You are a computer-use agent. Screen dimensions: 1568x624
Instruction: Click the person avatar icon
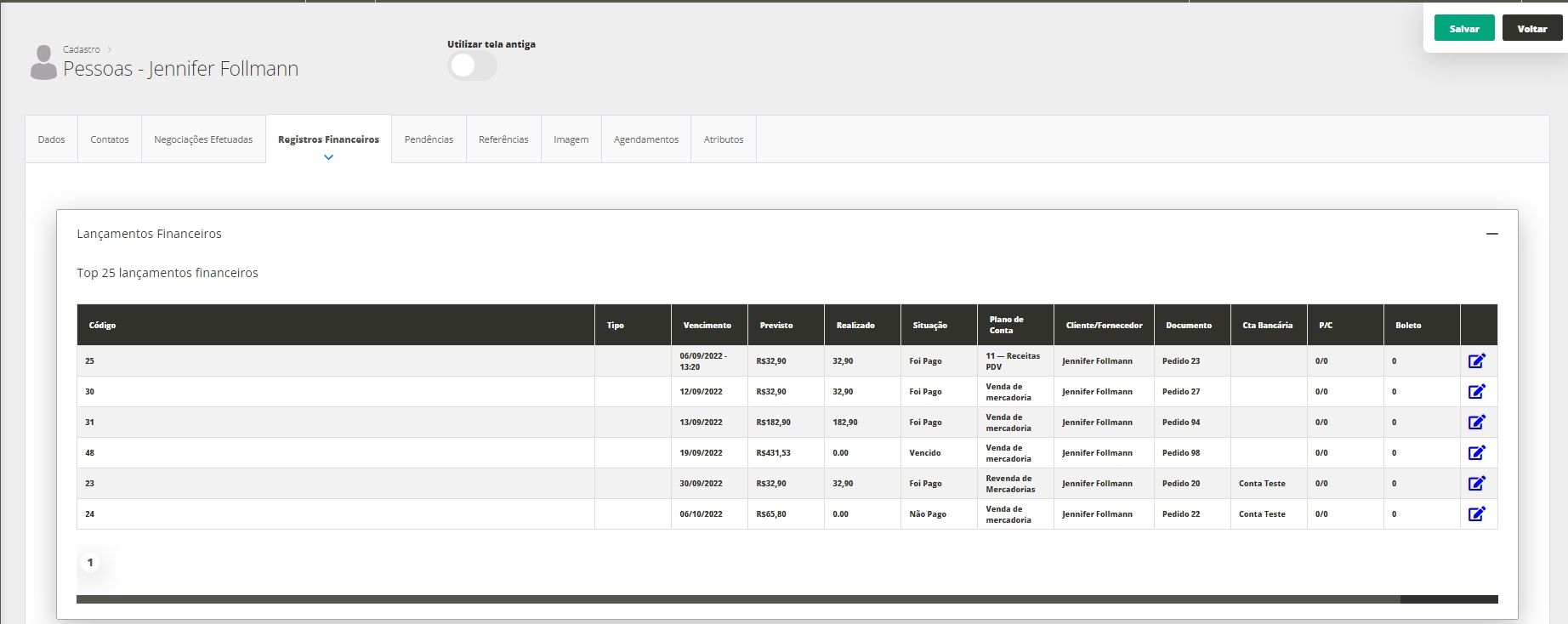click(43, 63)
